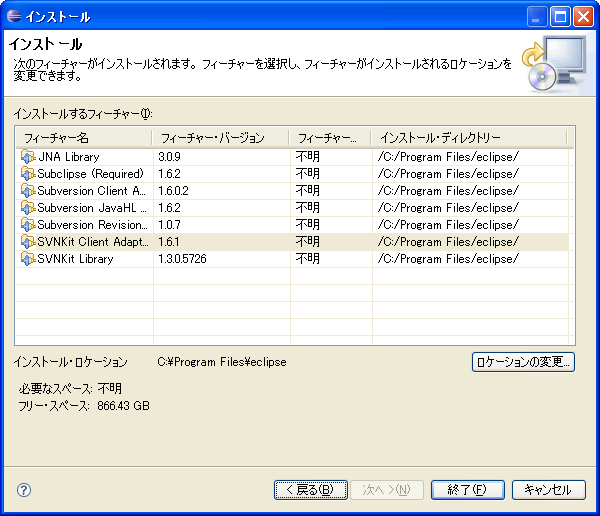Click the 次へ >(N) button

386,490
